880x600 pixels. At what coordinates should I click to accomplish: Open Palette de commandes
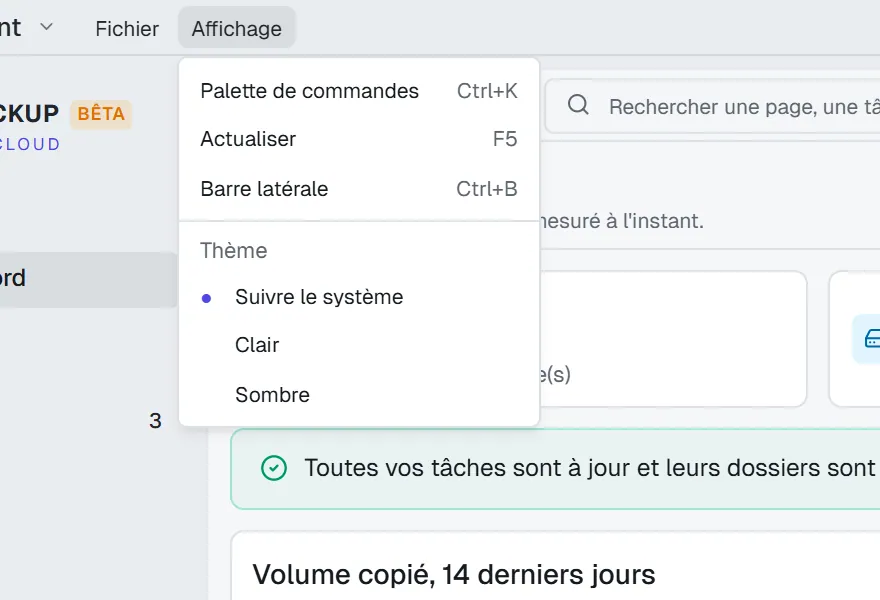point(359,91)
